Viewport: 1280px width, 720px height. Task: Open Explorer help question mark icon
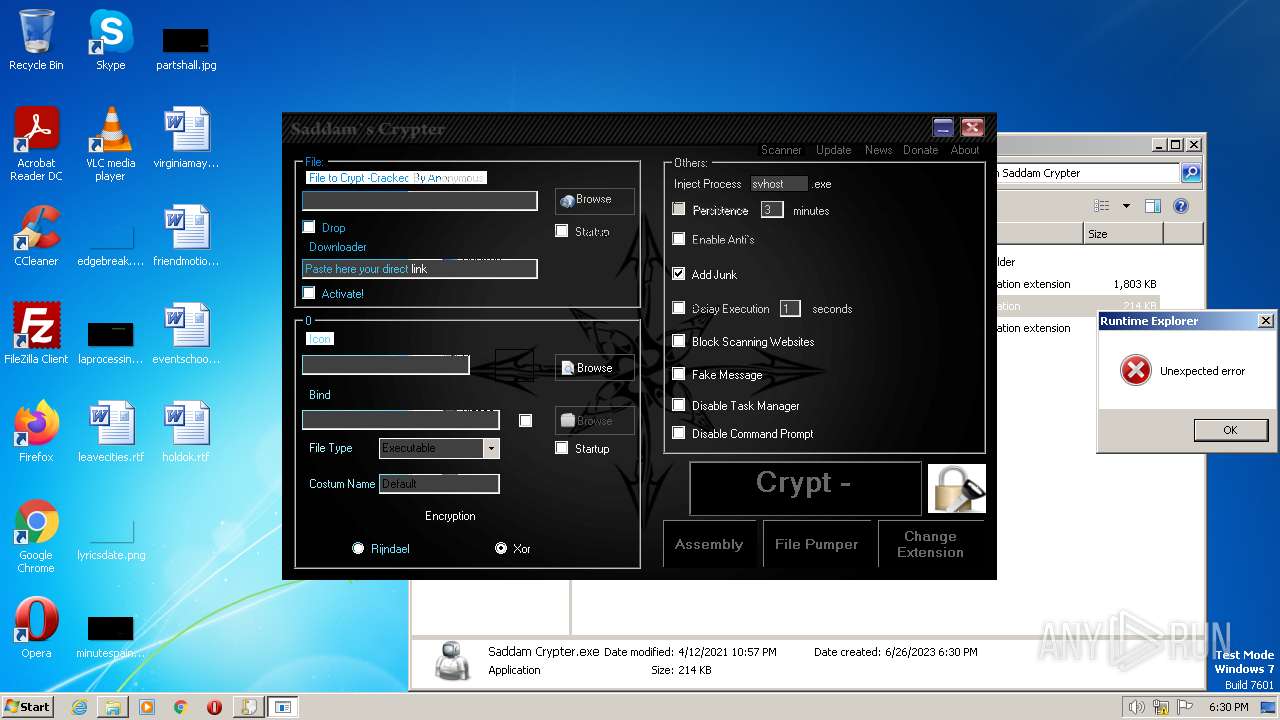[1180, 206]
